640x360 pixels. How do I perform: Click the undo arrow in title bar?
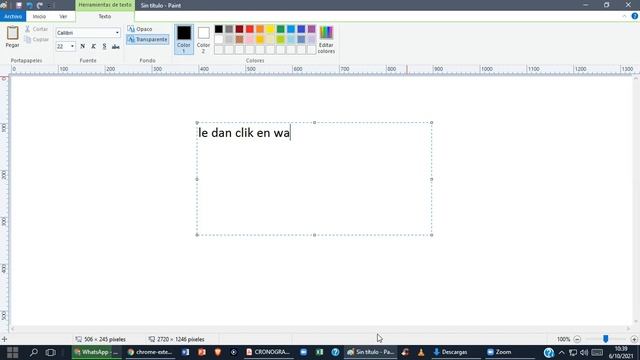[29, 5]
